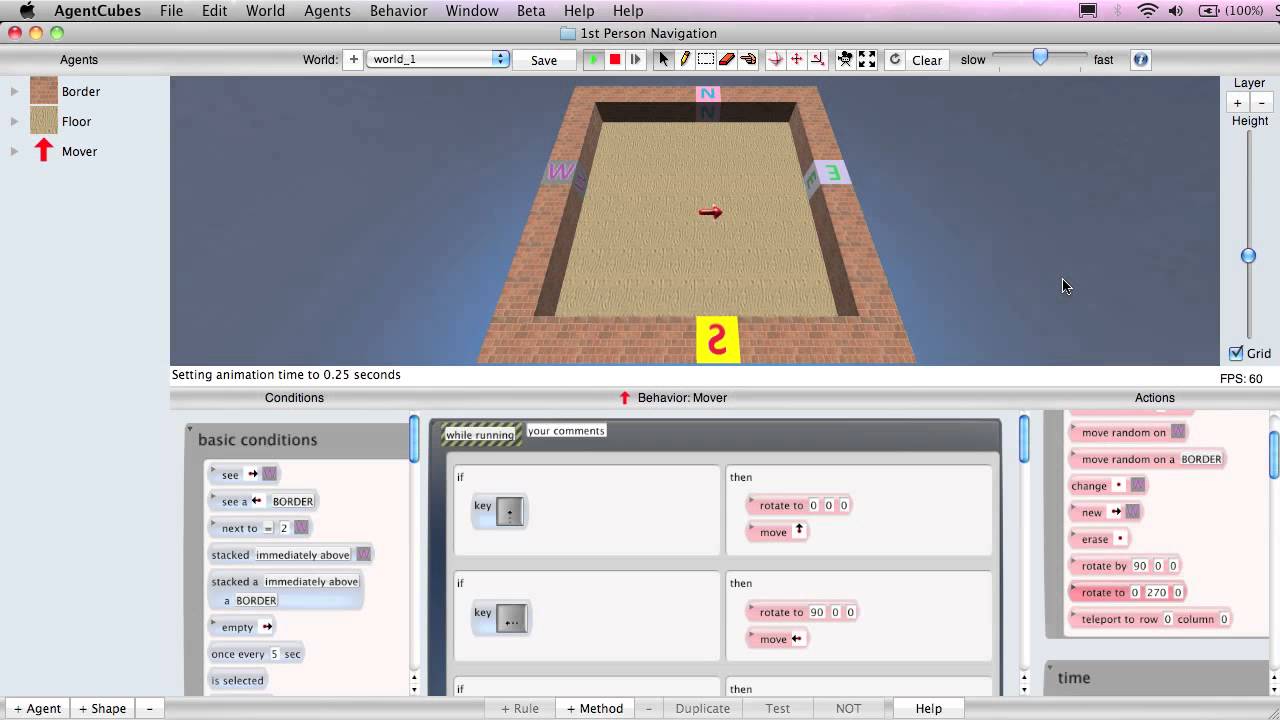The image size is (1280, 720).
Task: Open the Beta menu
Action: click(531, 11)
